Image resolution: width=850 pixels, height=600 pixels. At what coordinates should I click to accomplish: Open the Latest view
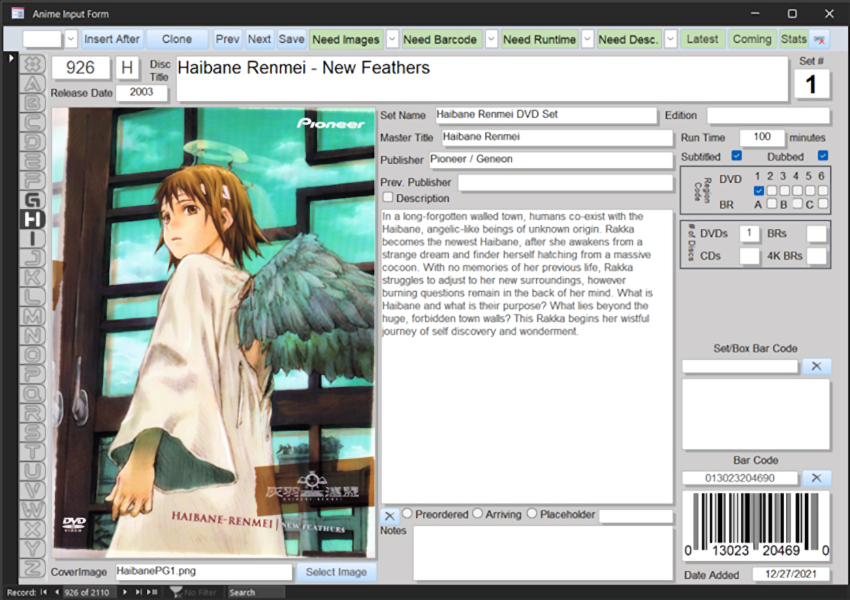click(x=703, y=40)
